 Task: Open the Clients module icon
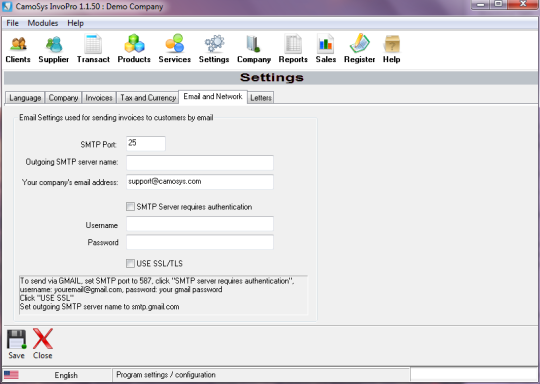click(x=18, y=44)
